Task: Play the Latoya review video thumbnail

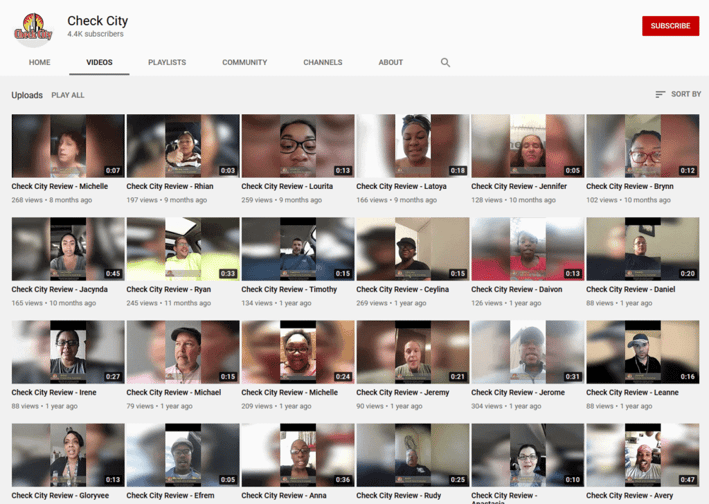Action: pos(412,146)
